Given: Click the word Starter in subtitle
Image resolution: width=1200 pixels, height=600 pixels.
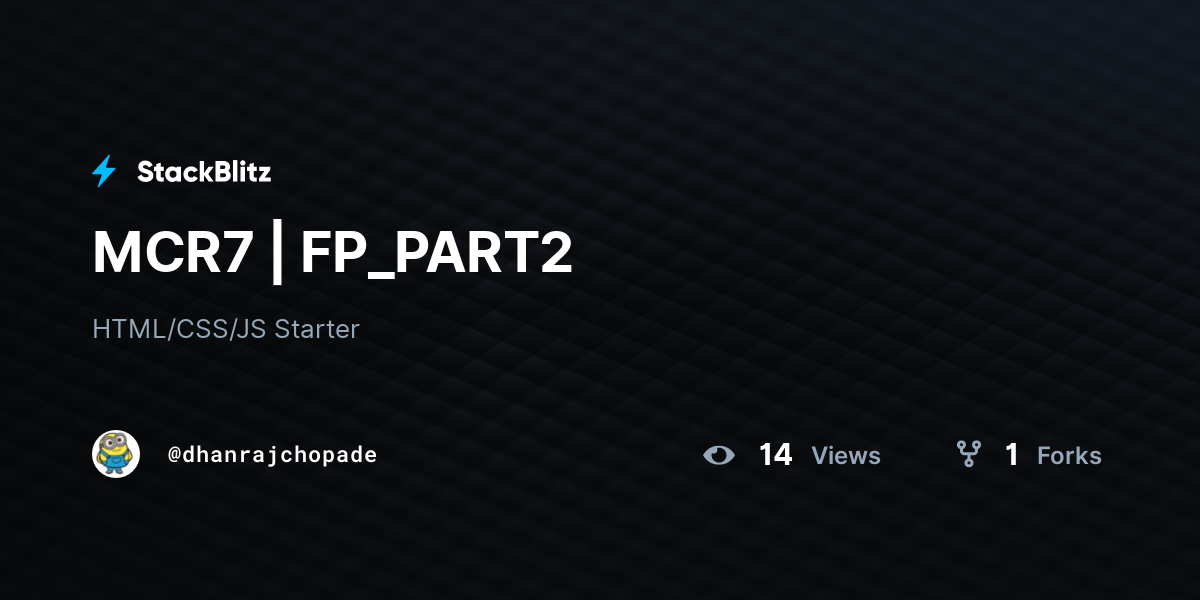Looking at the screenshot, I should pos(317,328).
